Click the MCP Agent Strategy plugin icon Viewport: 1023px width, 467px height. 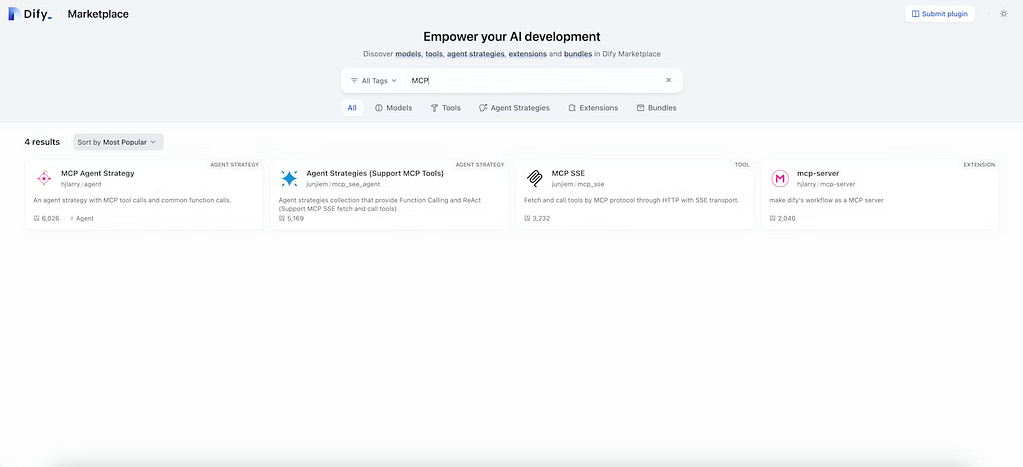pyautogui.click(x=44, y=178)
